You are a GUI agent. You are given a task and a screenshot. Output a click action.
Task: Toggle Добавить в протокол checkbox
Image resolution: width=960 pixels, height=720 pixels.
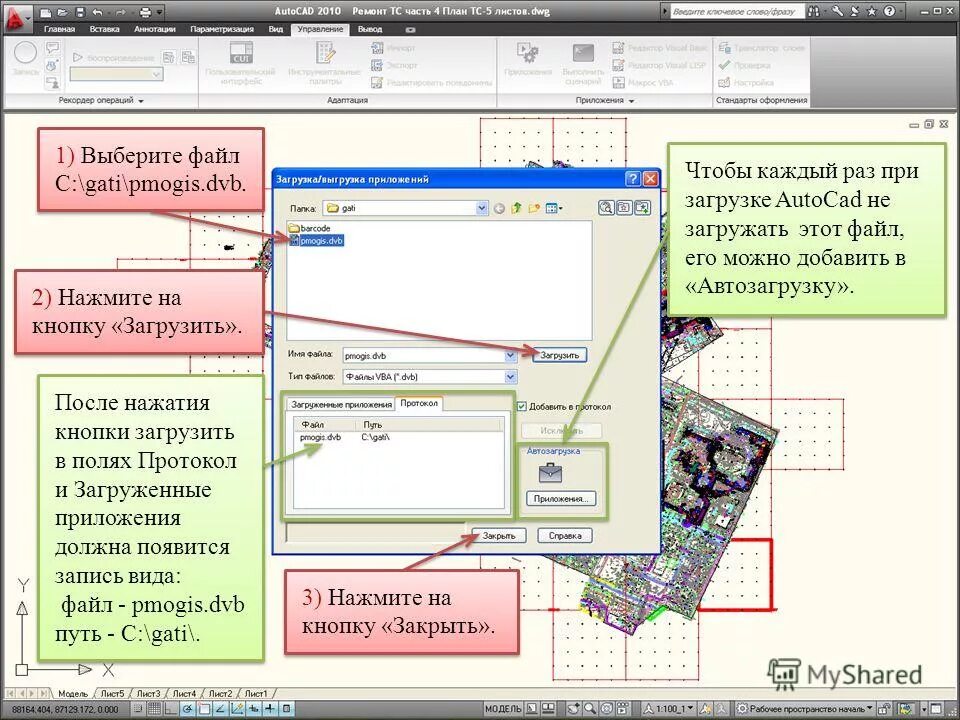[x=522, y=407]
